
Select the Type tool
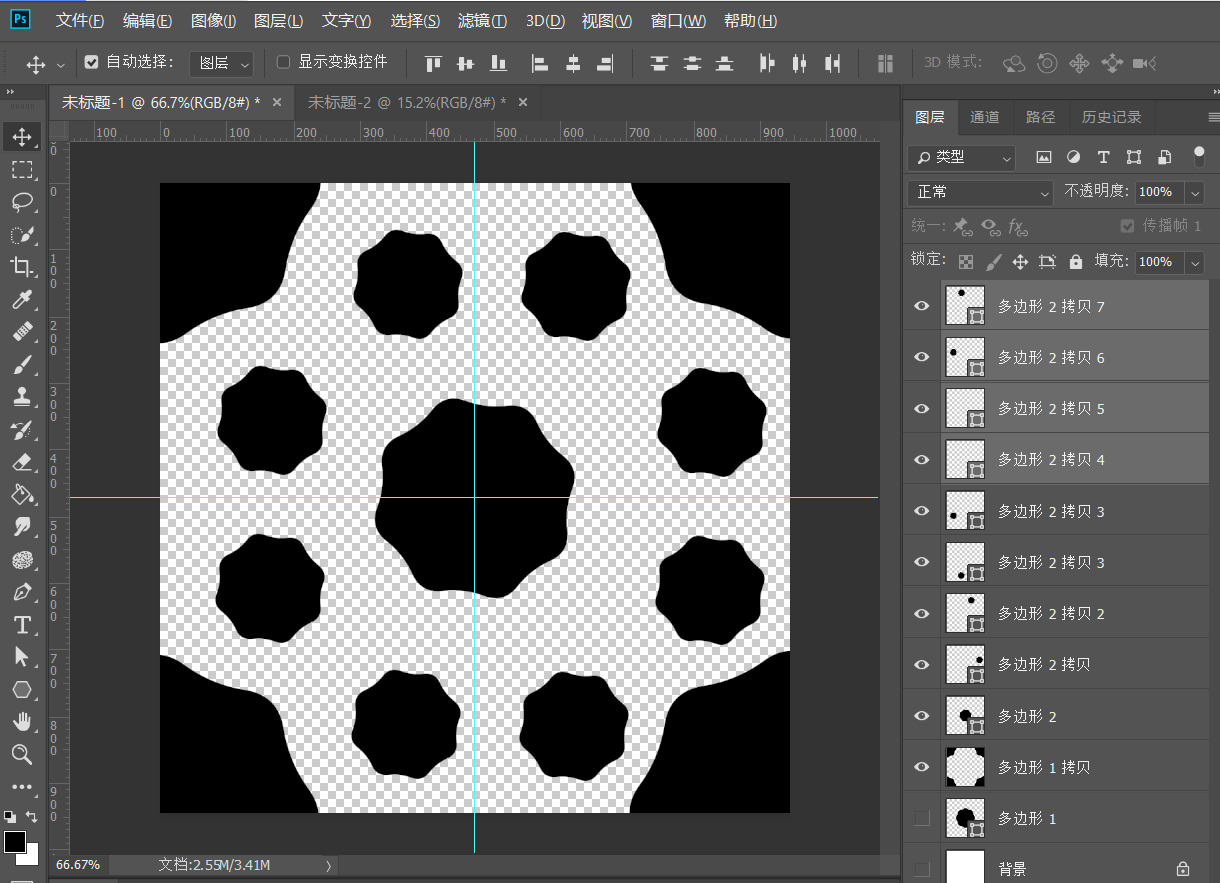pyautogui.click(x=22, y=625)
